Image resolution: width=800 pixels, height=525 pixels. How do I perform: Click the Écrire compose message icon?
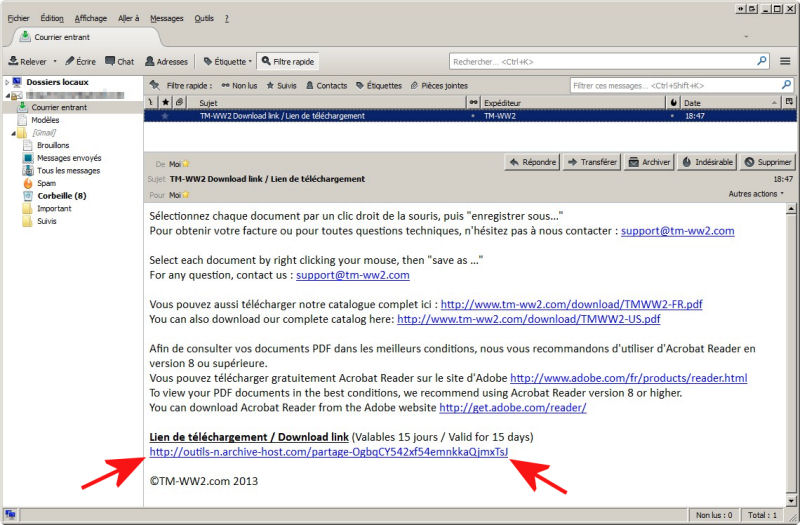pyautogui.click(x=71, y=61)
